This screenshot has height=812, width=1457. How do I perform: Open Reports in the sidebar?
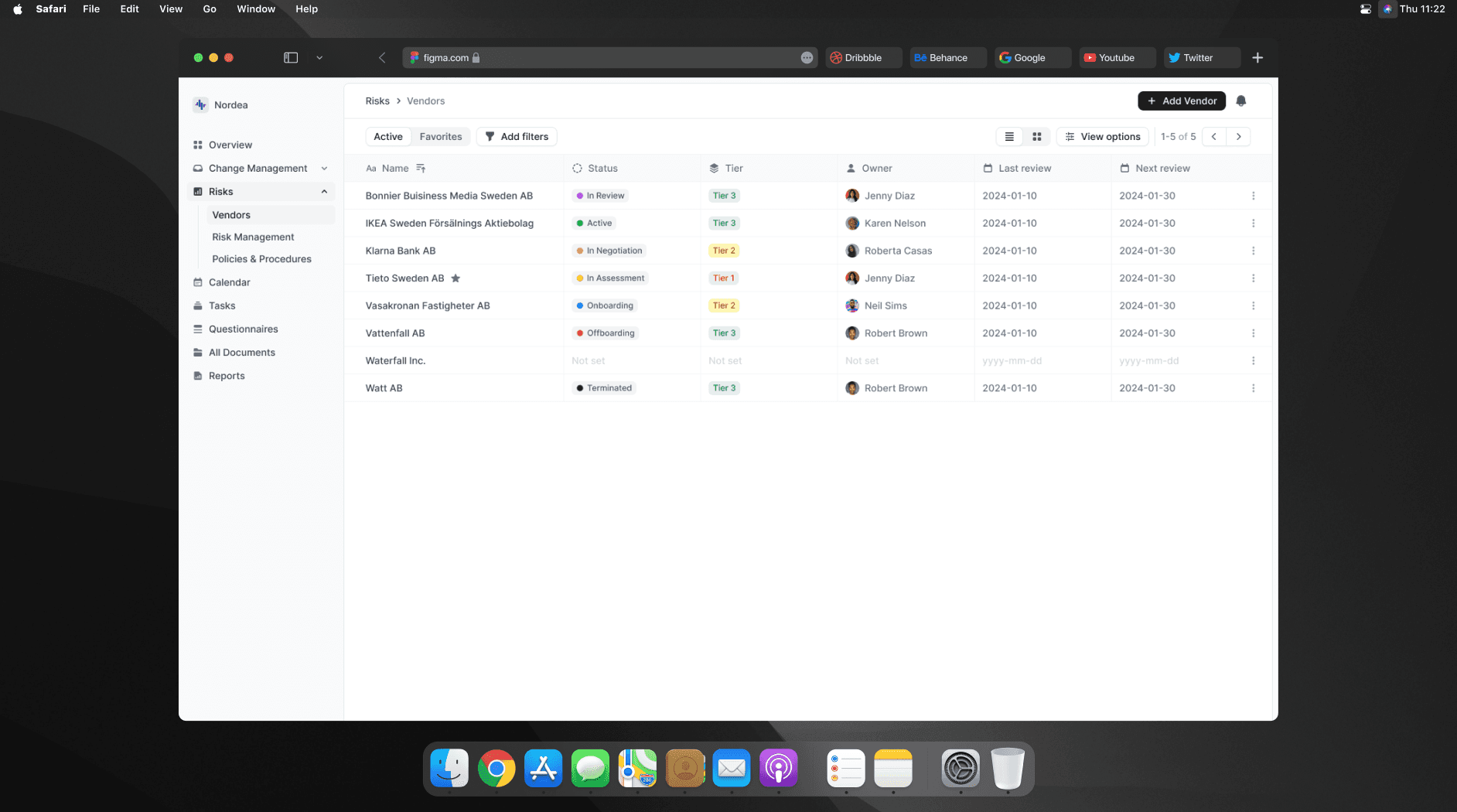pos(226,375)
